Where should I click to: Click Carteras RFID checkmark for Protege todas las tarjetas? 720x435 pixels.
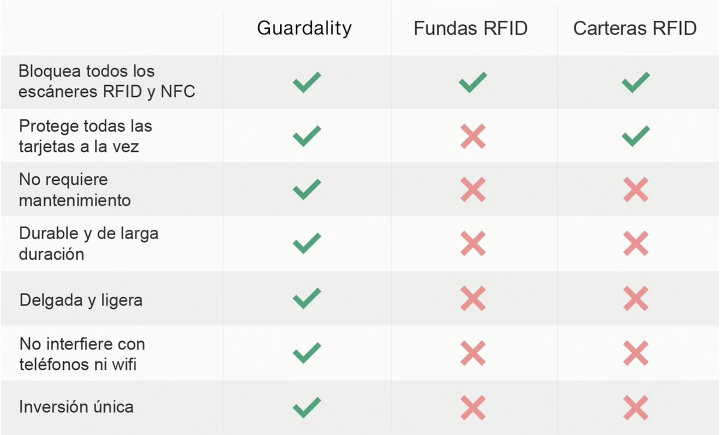[636, 136]
